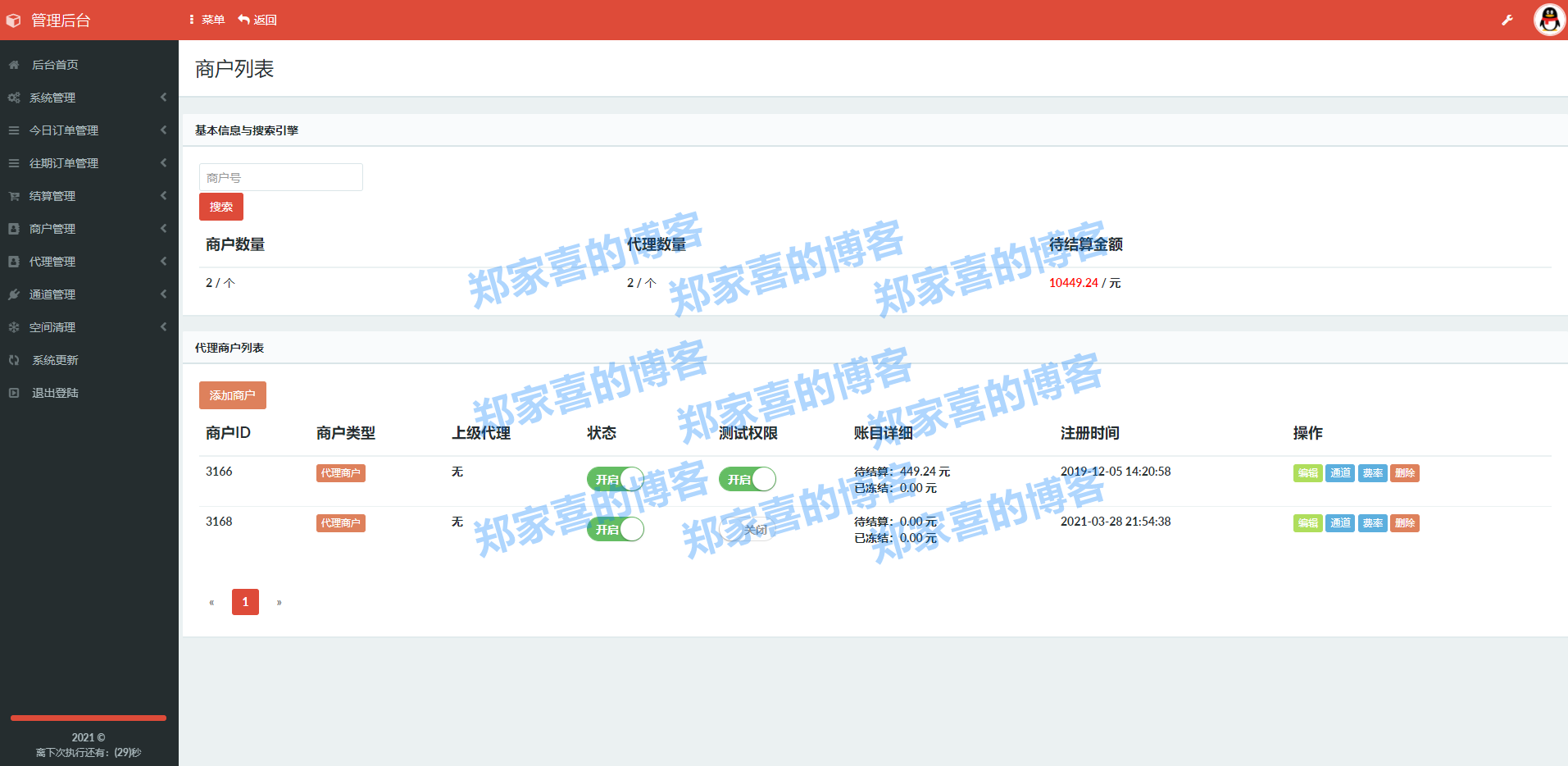Viewport: 1568px width, 766px height.
Task: Click the 代理商户 tag for 3168
Action: [341, 523]
